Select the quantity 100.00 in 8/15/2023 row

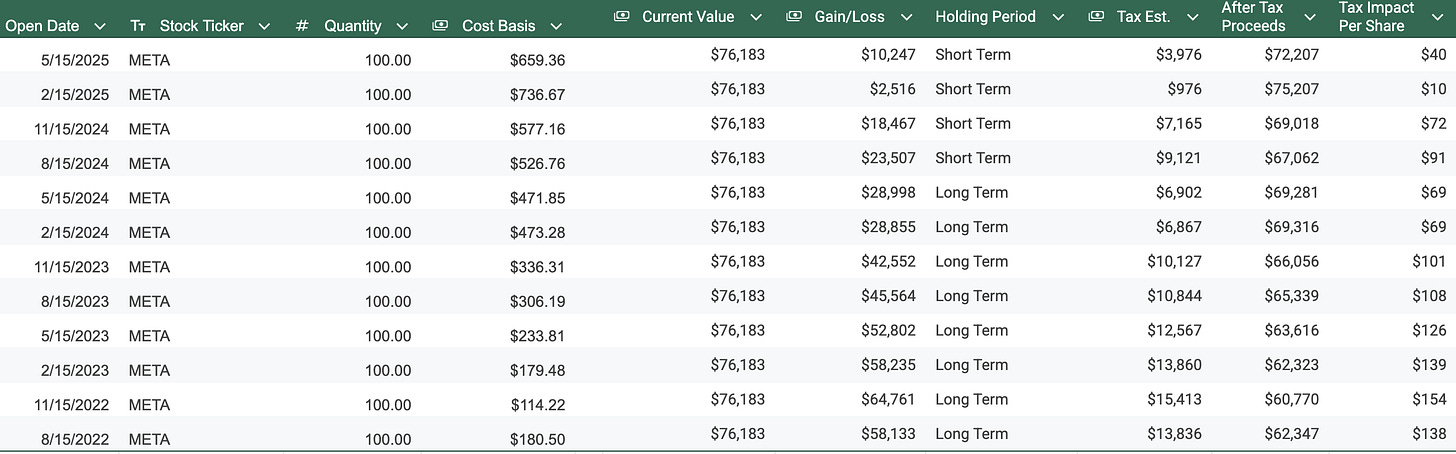[388, 301]
